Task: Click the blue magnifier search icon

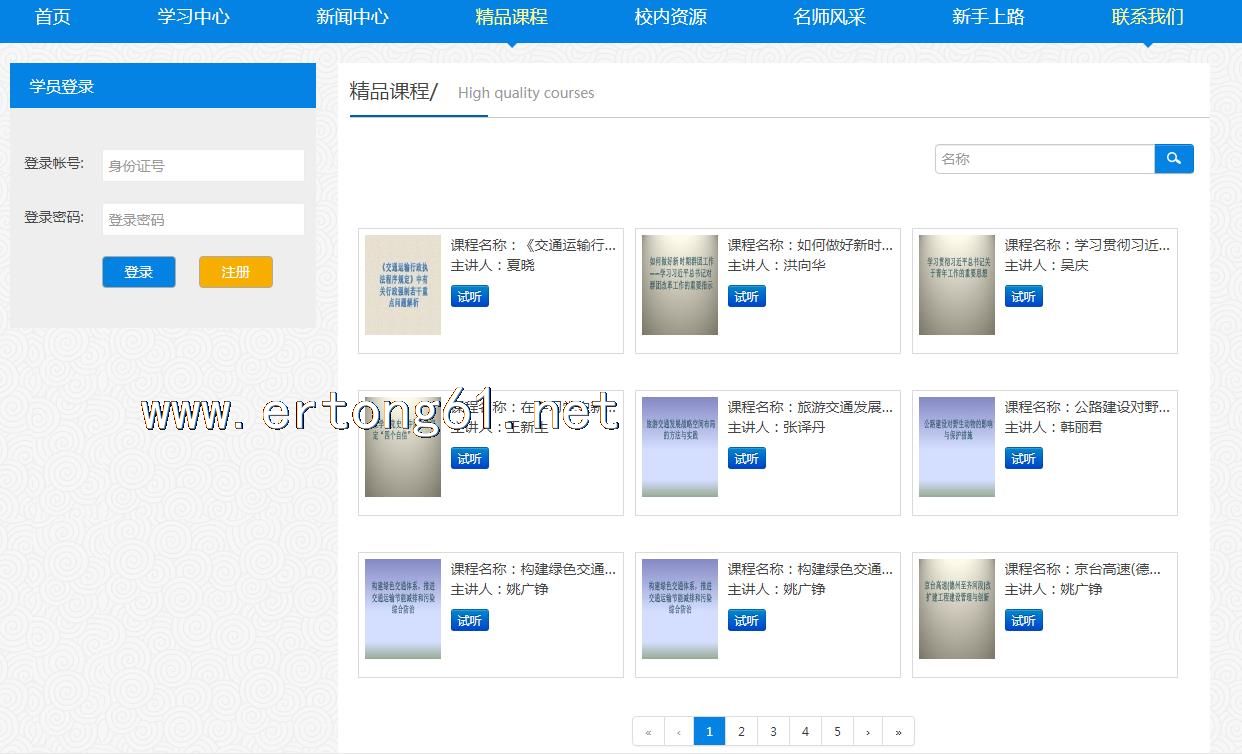Action: point(1174,159)
